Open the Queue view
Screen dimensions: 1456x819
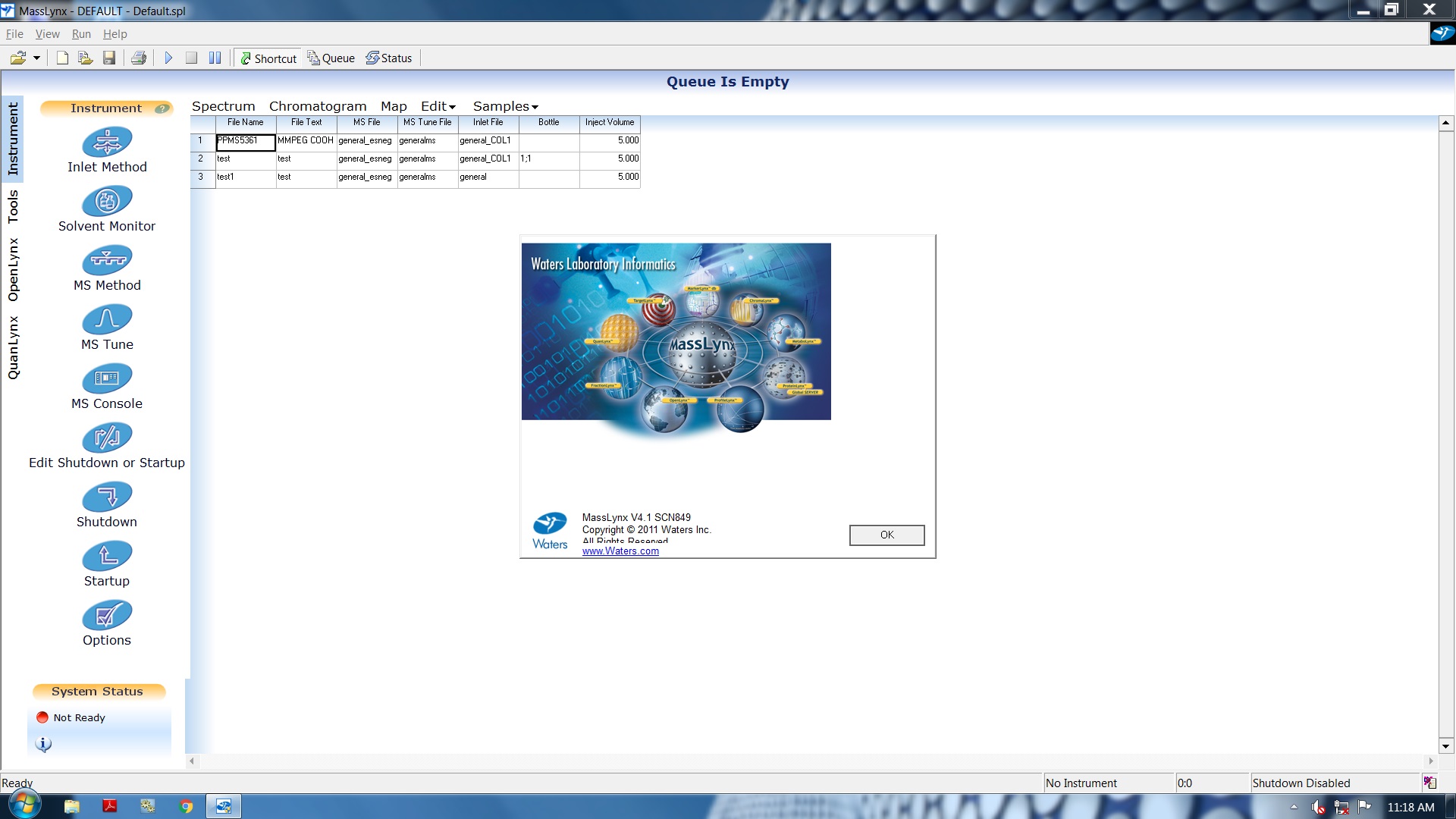pos(330,57)
